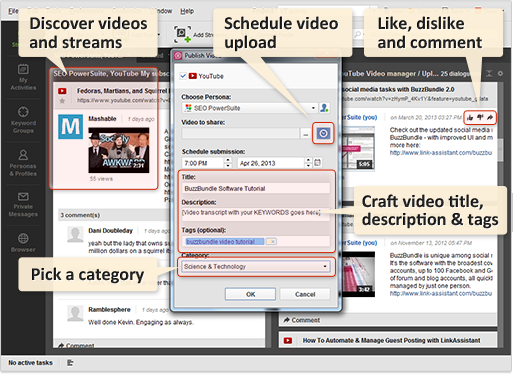Click the Tags (optional) field
Viewport: 514px width, 374px height.
tap(256, 241)
